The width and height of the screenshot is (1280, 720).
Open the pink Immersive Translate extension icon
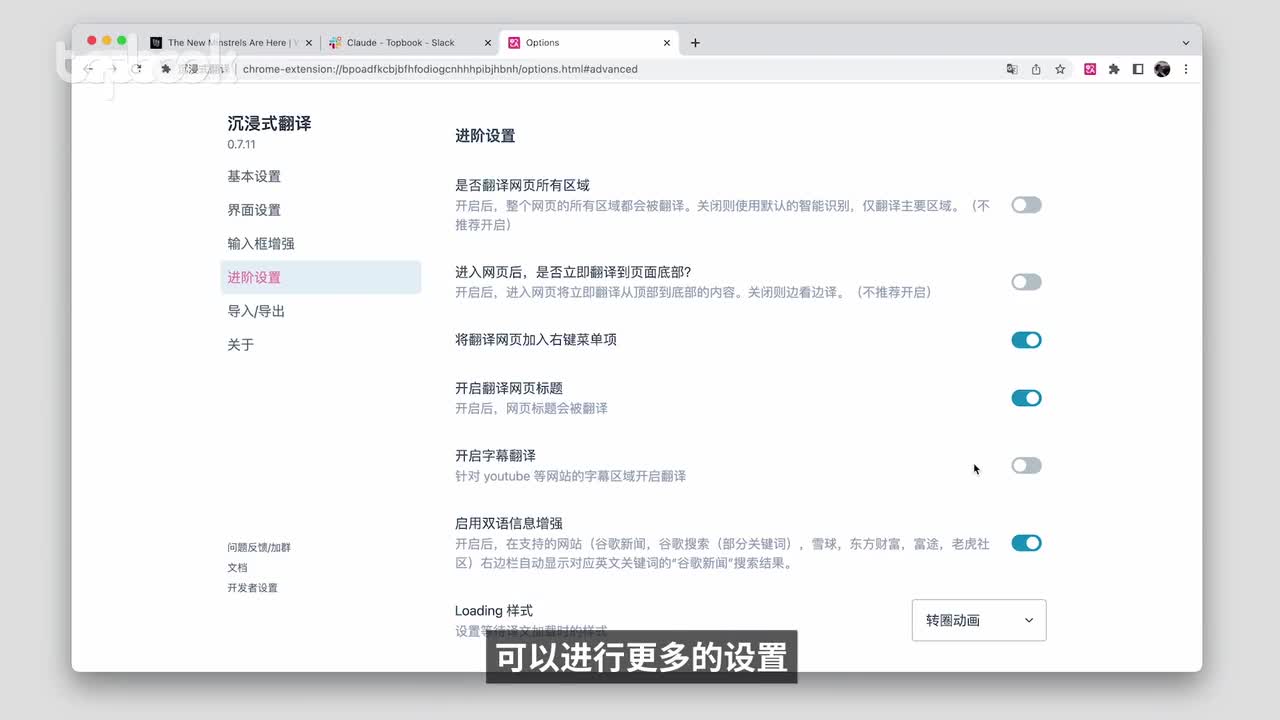[x=1090, y=69]
